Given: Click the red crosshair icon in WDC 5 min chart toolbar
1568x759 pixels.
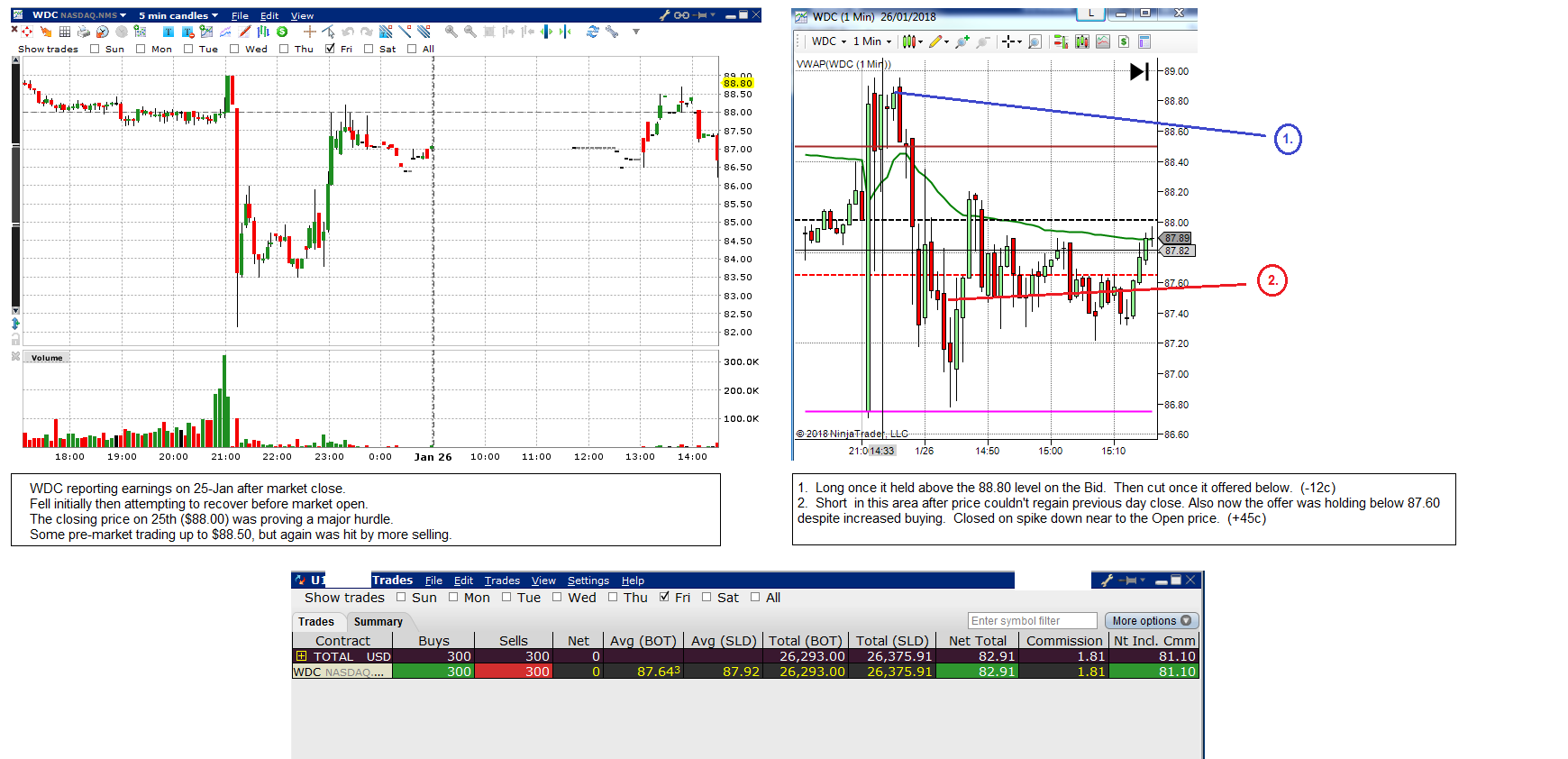Looking at the screenshot, I should click(27, 32).
